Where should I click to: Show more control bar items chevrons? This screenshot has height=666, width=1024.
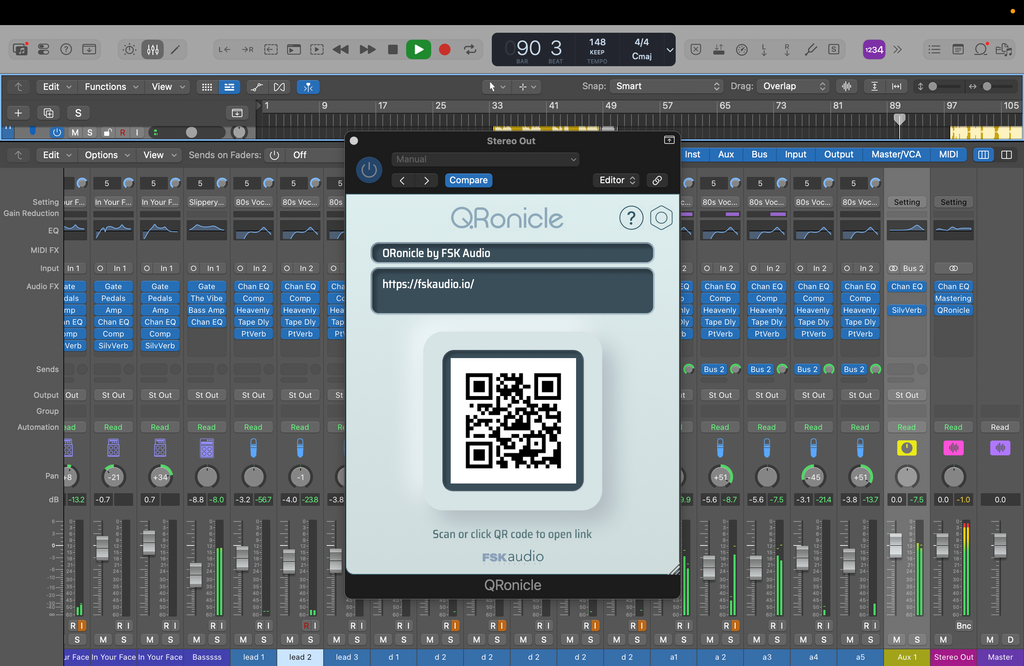[x=898, y=50]
